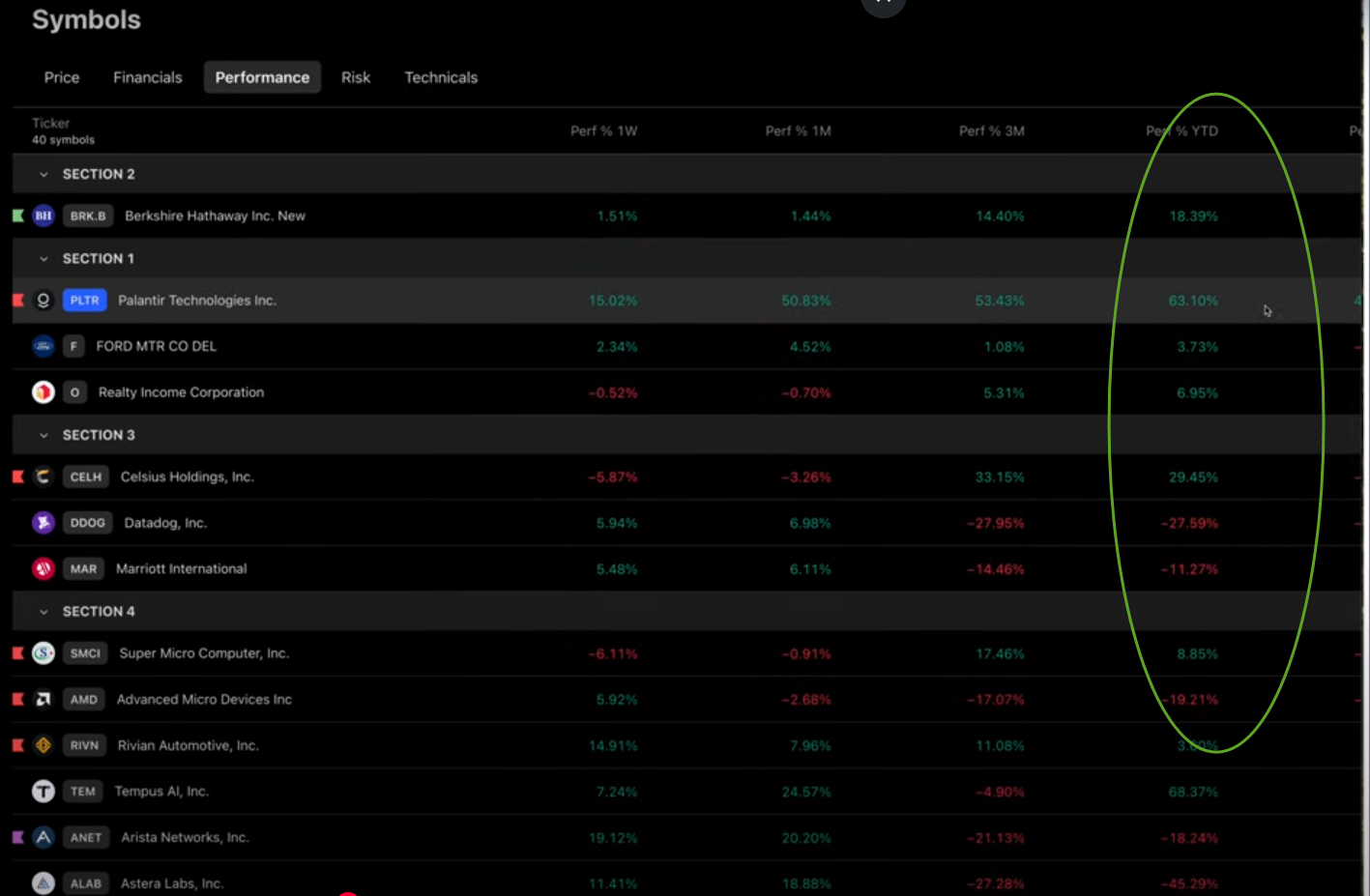Click the Berkshire Hathaway logo icon
This screenshot has width=1370, height=896.
43,216
